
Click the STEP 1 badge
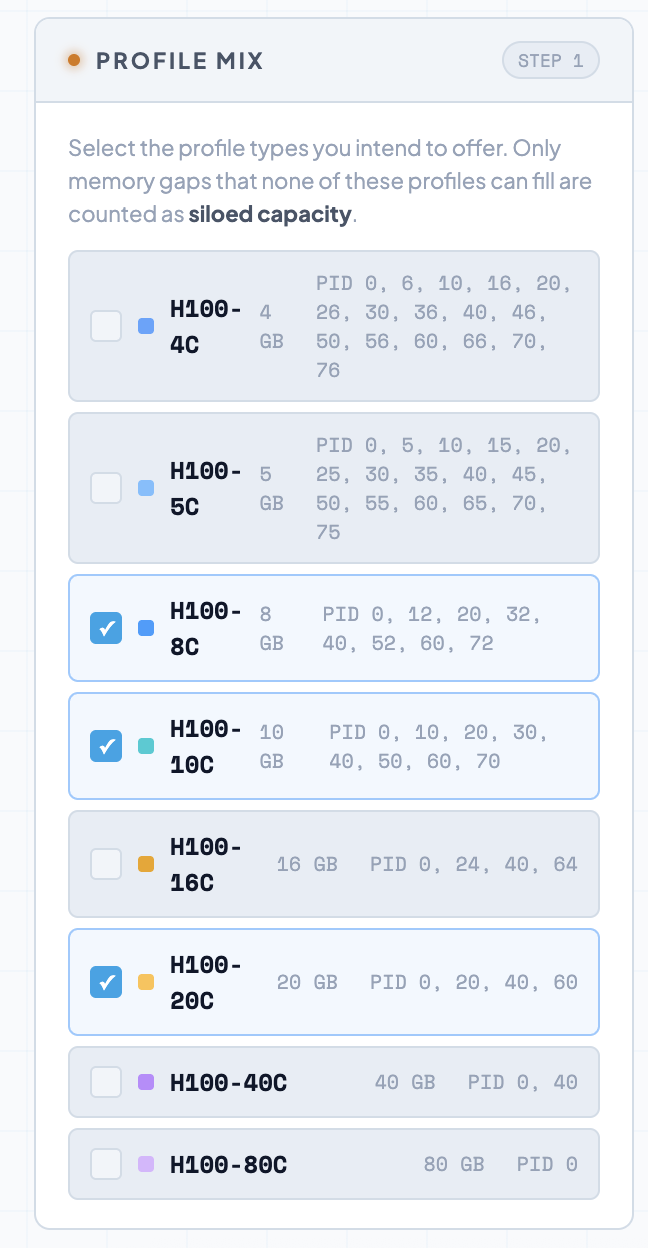coord(550,60)
